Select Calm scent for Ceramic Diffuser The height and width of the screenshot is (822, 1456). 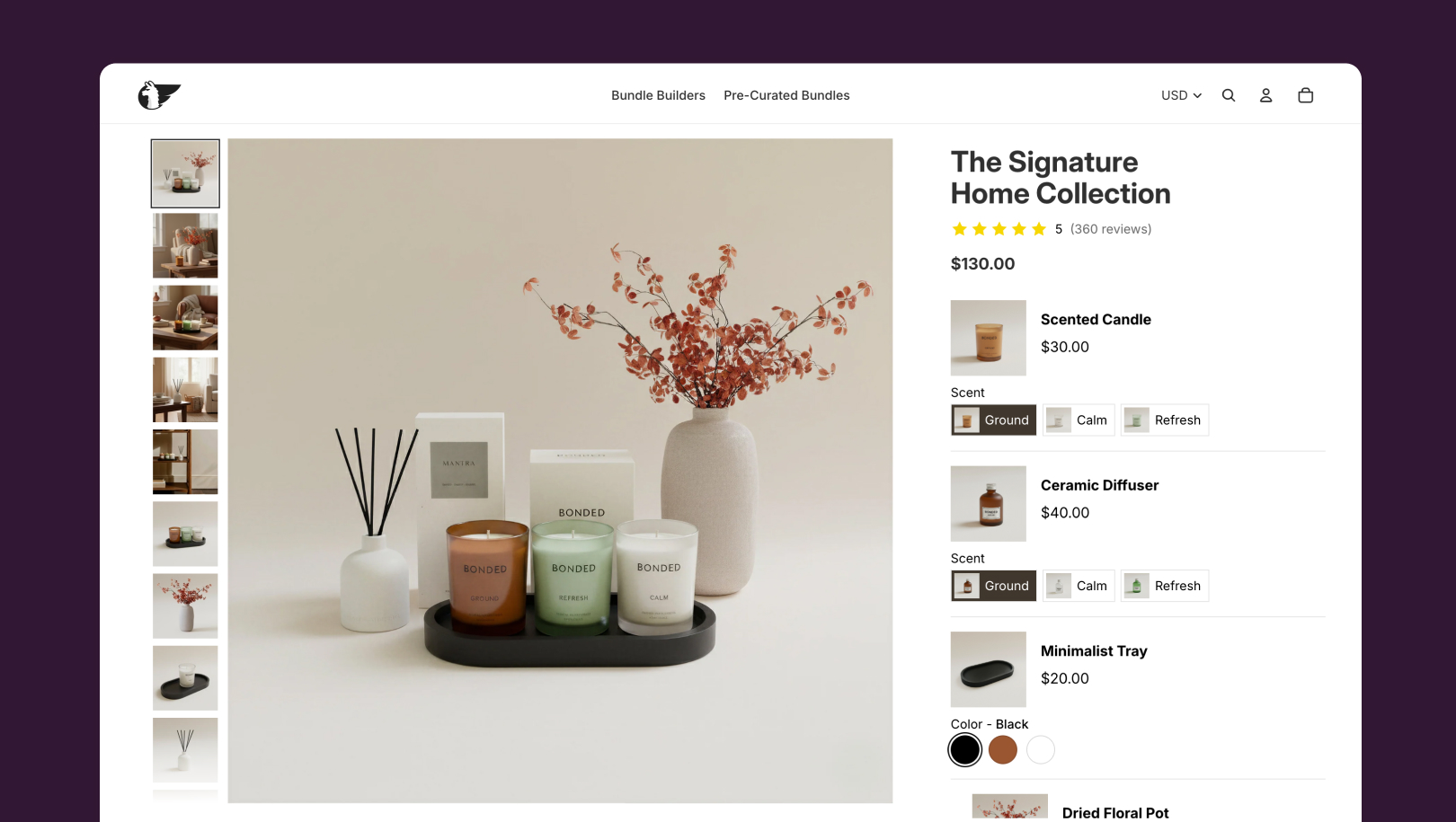point(1079,586)
